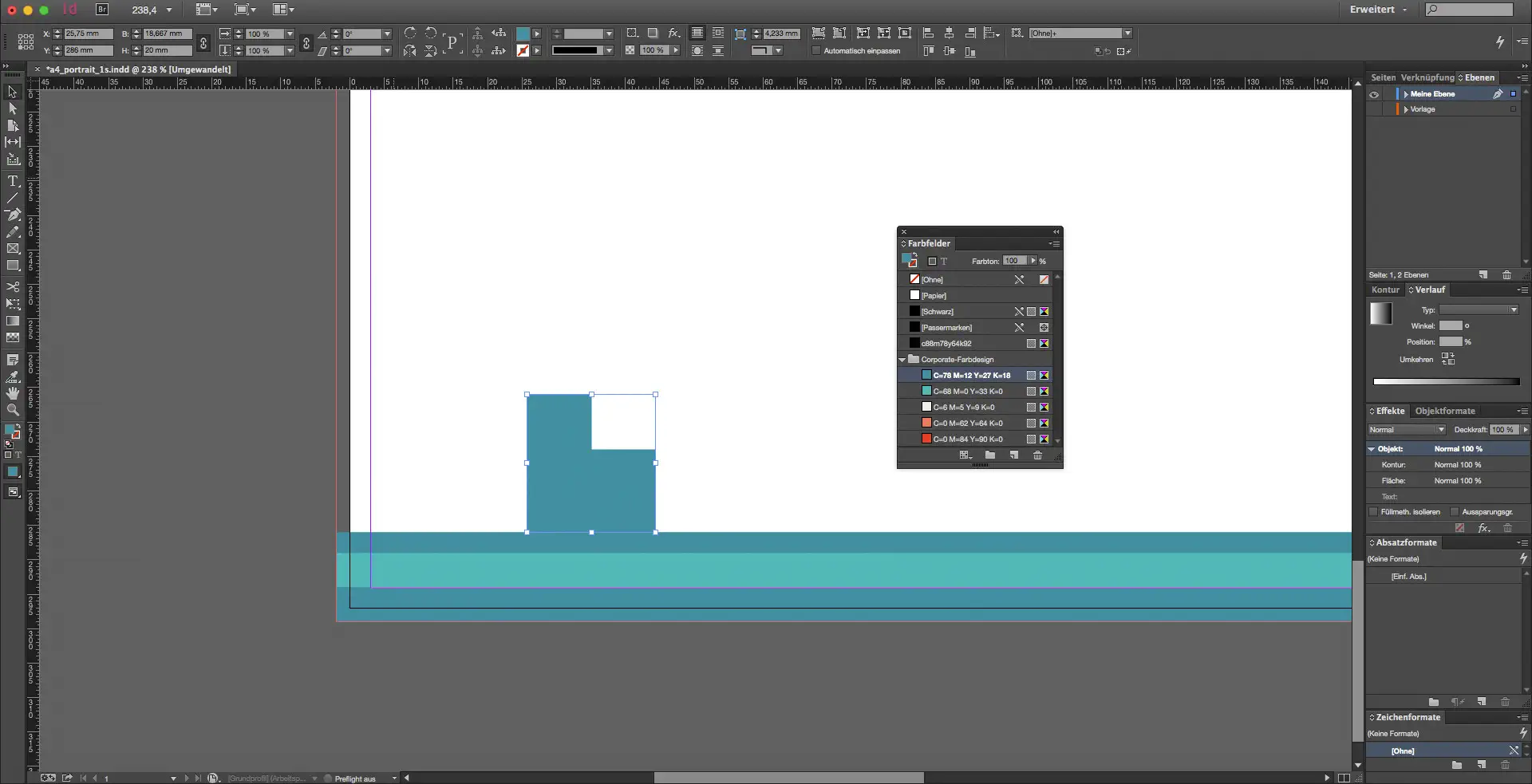Screen dimensions: 1532x784
Task: Select the Type tool
Action: coord(13,181)
